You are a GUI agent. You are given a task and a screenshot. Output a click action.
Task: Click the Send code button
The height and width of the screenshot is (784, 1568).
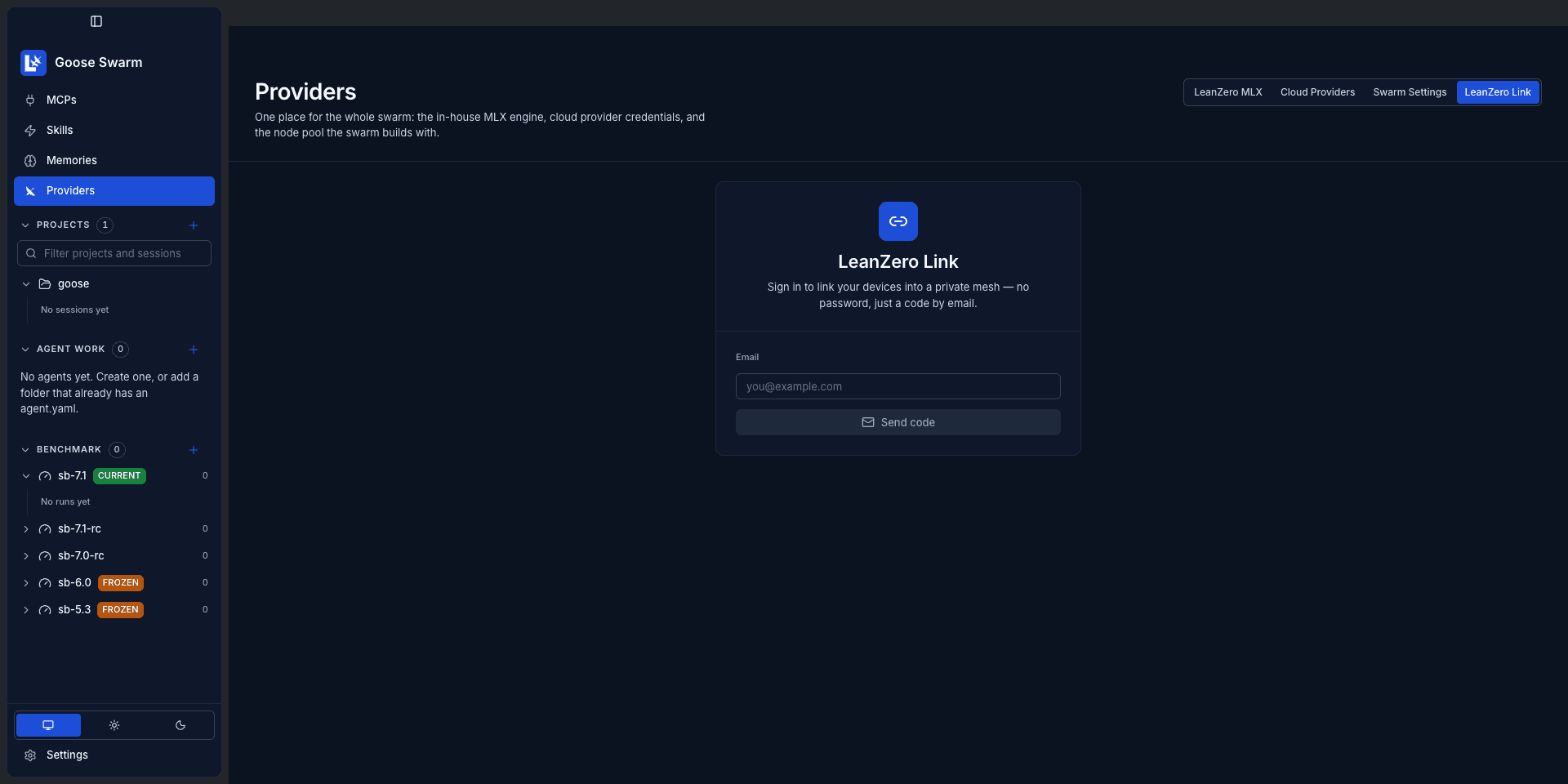tap(898, 422)
